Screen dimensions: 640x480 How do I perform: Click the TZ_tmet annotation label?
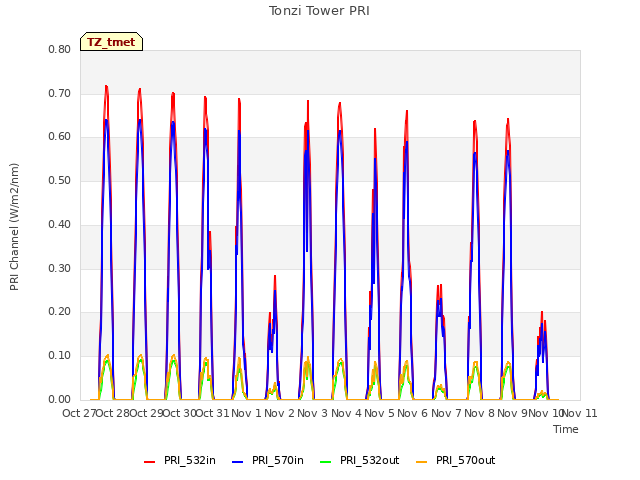pos(111,42)
